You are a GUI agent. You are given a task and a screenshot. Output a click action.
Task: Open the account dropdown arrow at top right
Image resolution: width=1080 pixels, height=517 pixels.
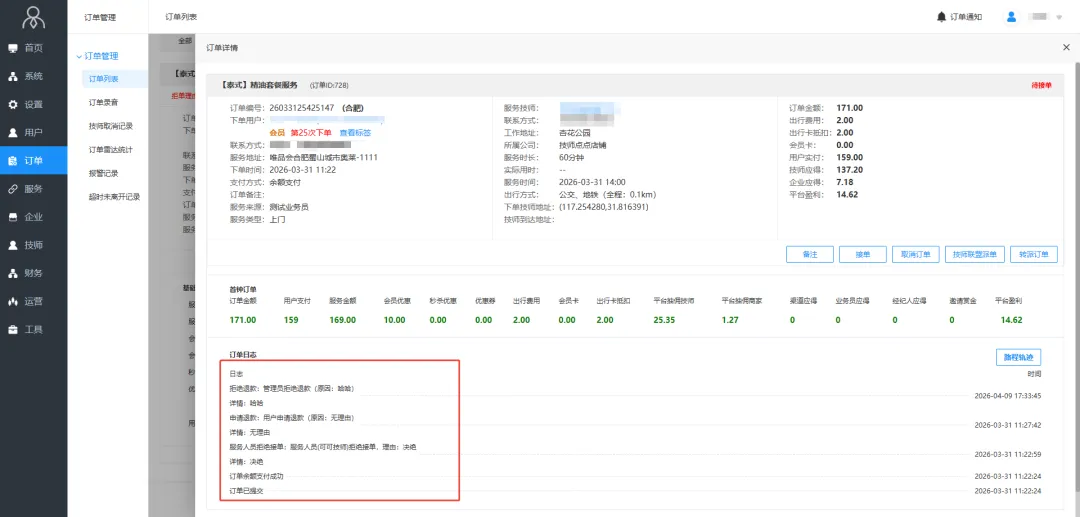coord(1059,18)
